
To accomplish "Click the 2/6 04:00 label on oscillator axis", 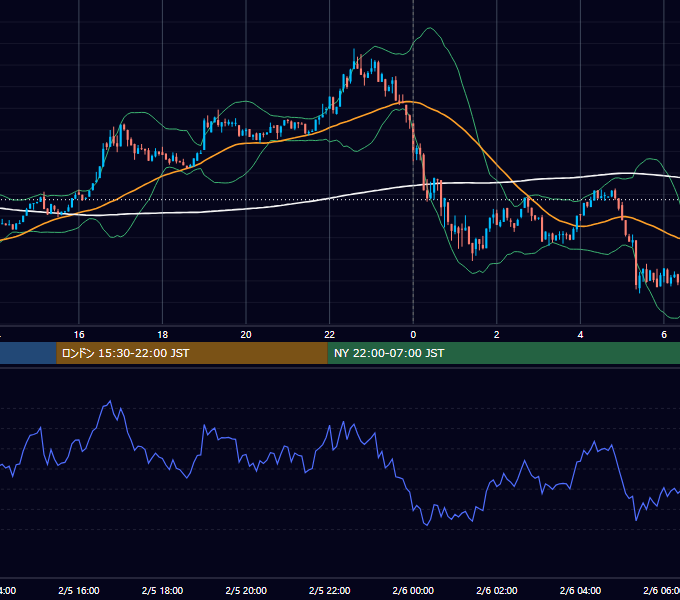I will coord(580,590).
